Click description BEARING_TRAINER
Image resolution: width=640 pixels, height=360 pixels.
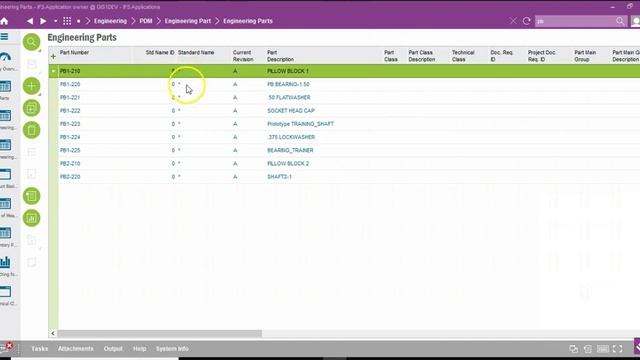pos(290,150)
